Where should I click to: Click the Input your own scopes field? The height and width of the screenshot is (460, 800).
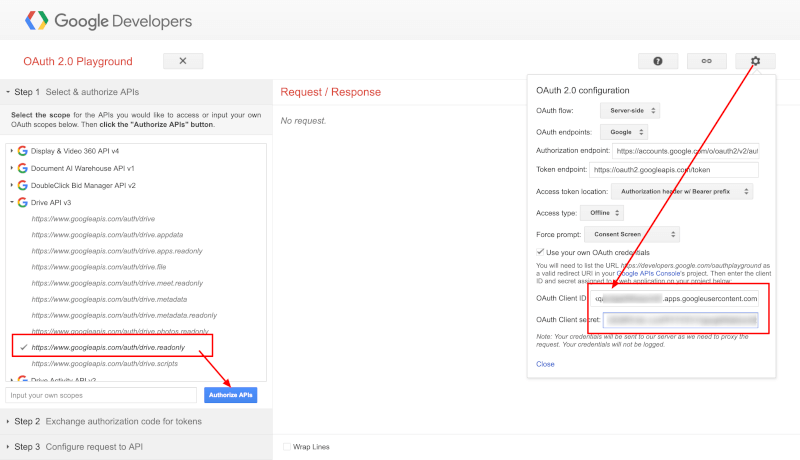[100, 395]
